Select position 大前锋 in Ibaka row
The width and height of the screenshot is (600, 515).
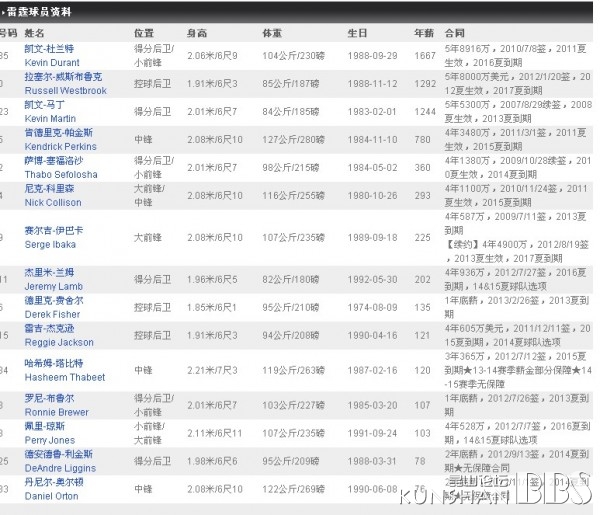(148, 238)
